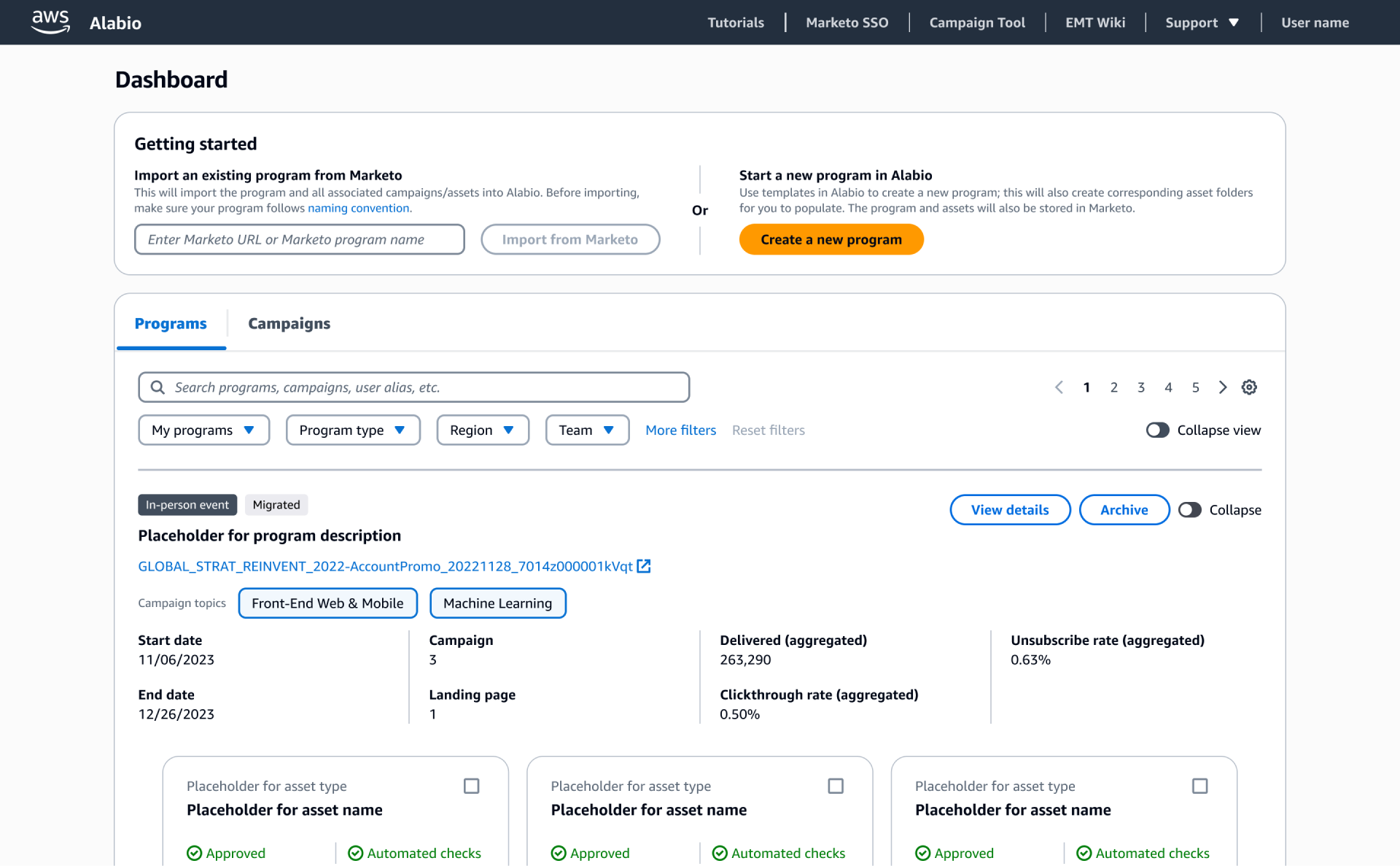Toggle the Collapse view switch
The width and height of the screenshot is (1400, 866).
coord(1157,430)
